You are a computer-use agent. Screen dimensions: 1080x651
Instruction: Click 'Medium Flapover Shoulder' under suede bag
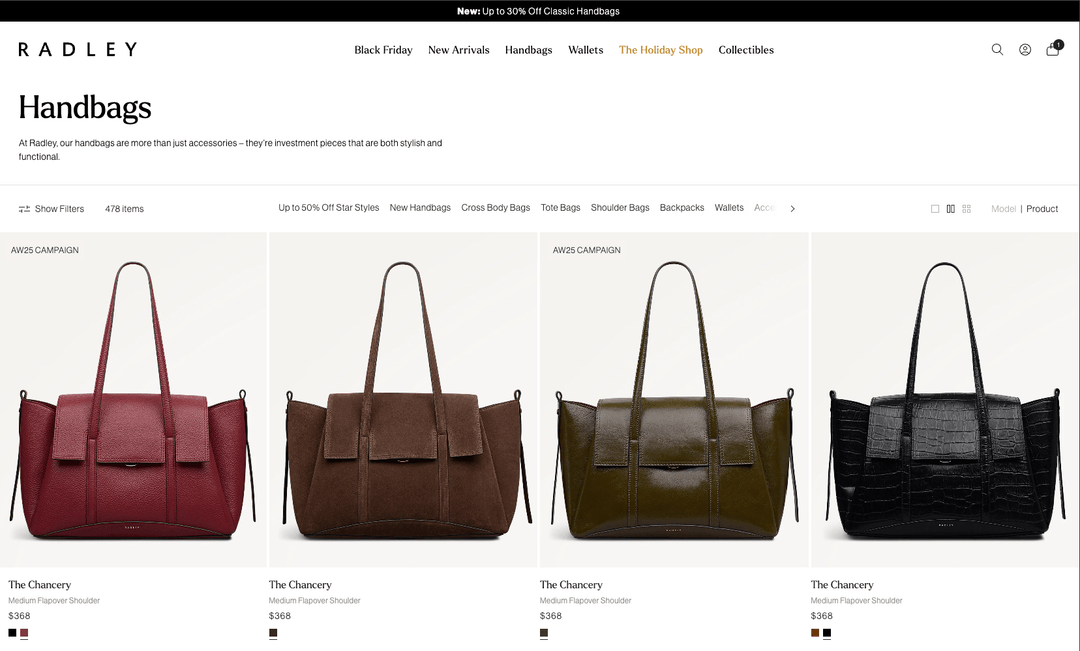coord(314,601)
